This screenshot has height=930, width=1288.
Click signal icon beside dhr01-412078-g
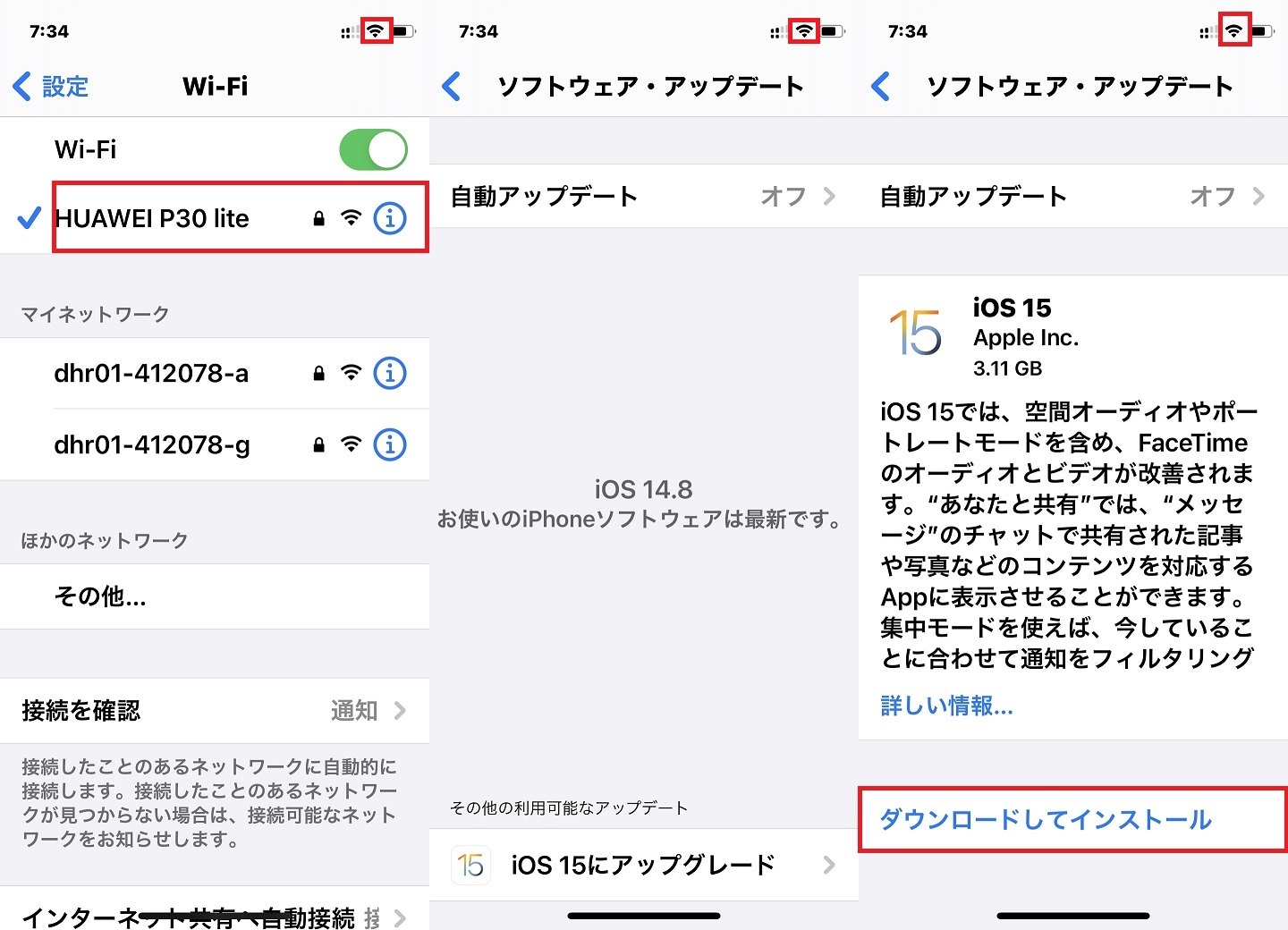click(352, 444)
